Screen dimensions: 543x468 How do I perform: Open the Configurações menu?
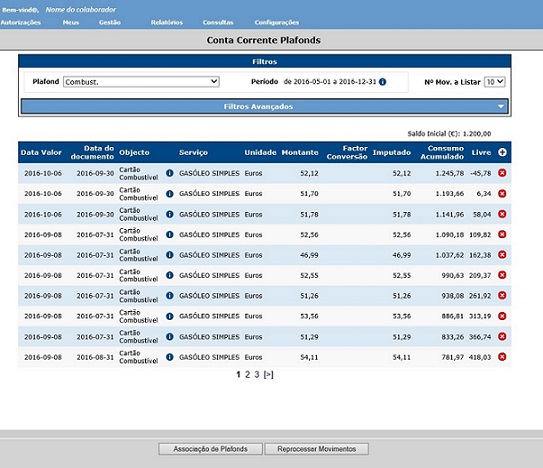pos(277,23)
